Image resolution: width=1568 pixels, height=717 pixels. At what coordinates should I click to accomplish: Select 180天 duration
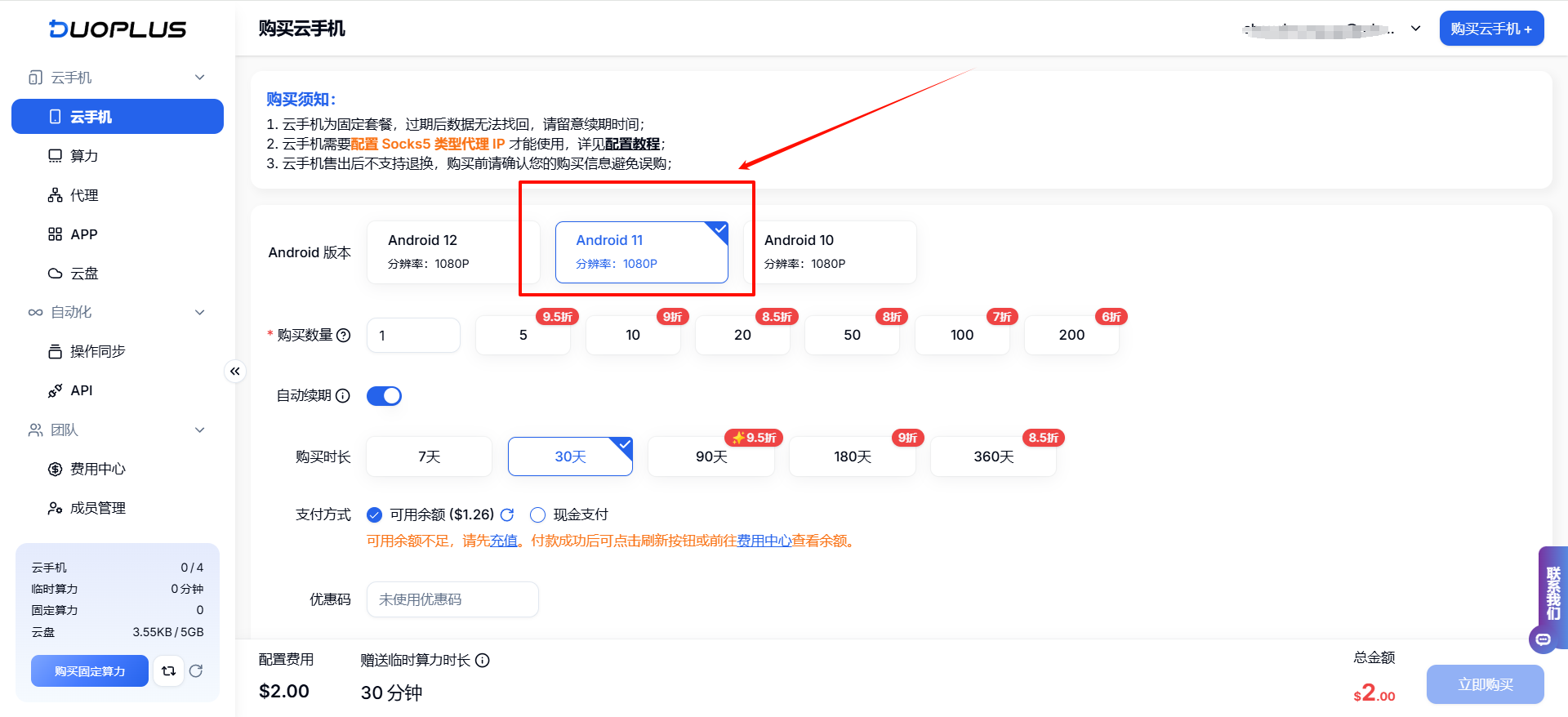pyautogui.click(x=853, y=456)
